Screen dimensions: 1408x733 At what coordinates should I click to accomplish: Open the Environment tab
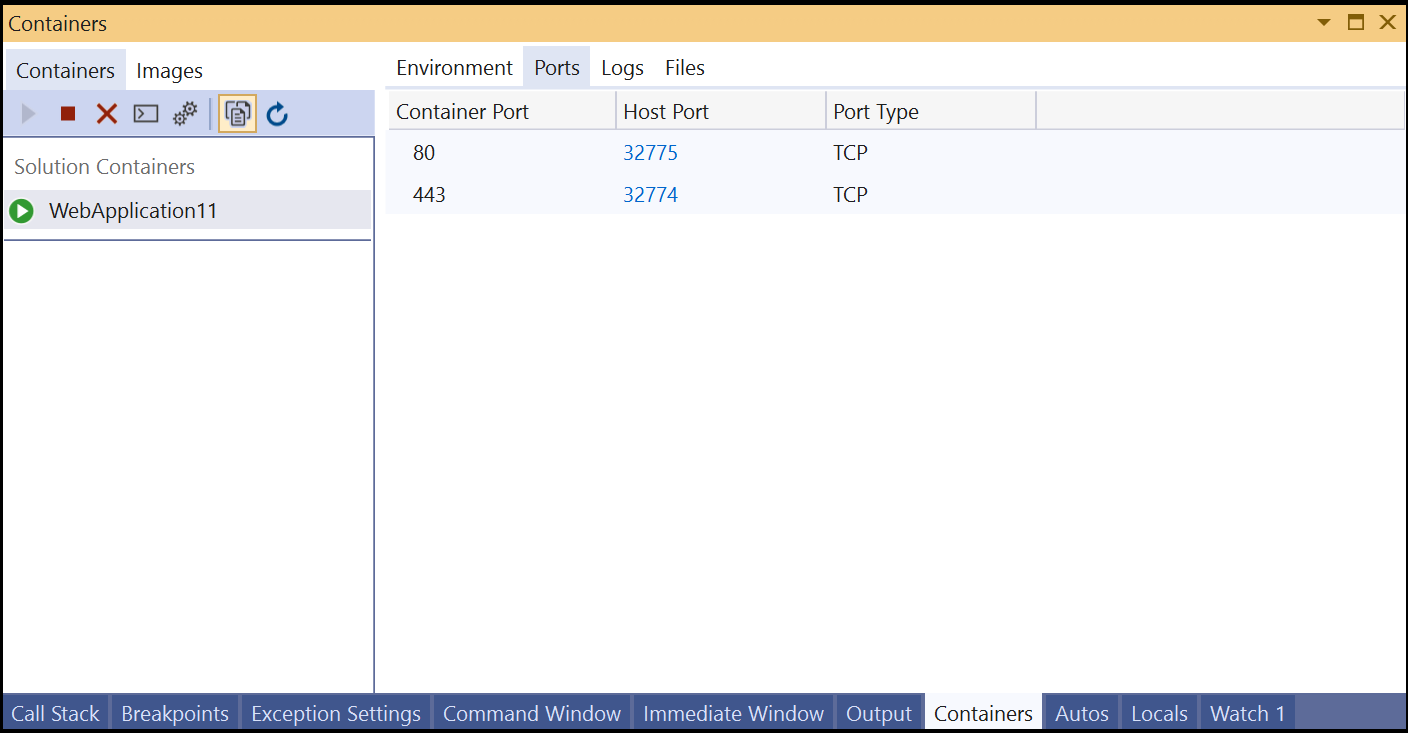pos(454,67)
